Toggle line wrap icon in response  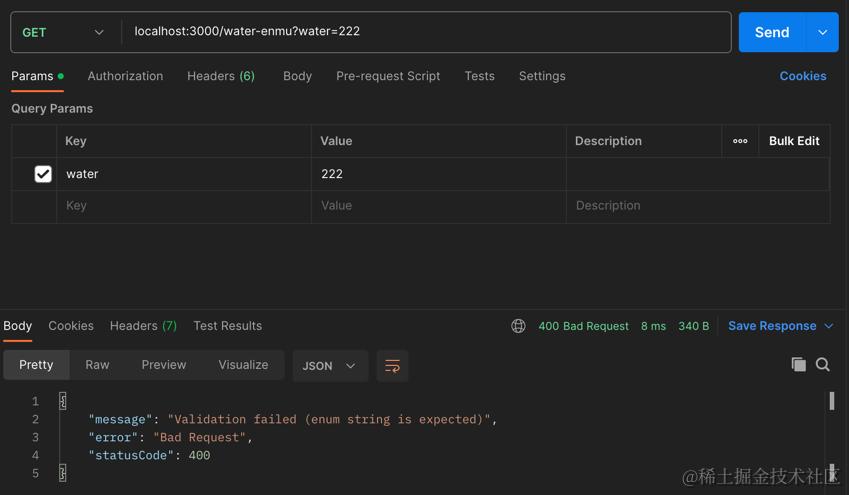tap(392, 366)
